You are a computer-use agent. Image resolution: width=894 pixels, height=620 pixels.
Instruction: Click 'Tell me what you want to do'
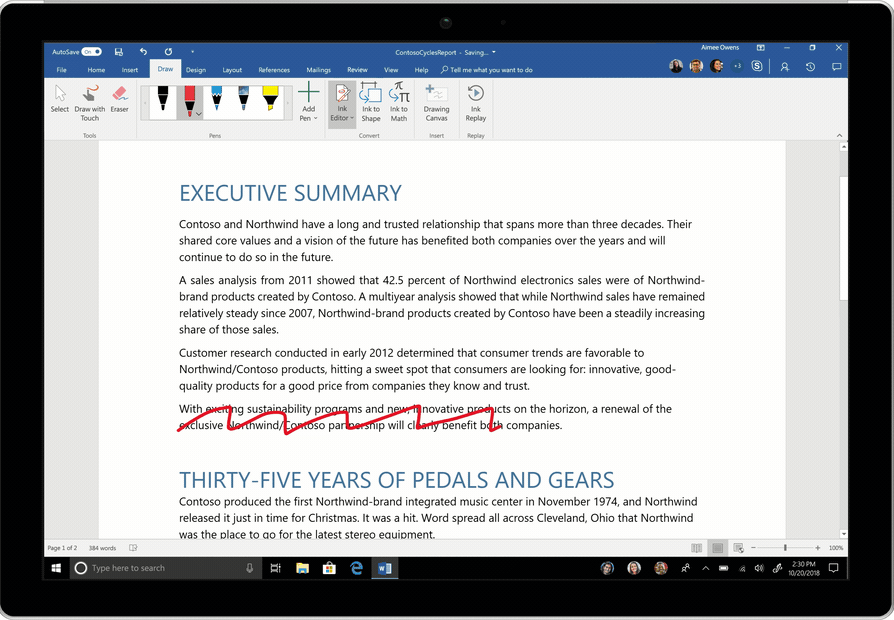(x=490, y=70)
